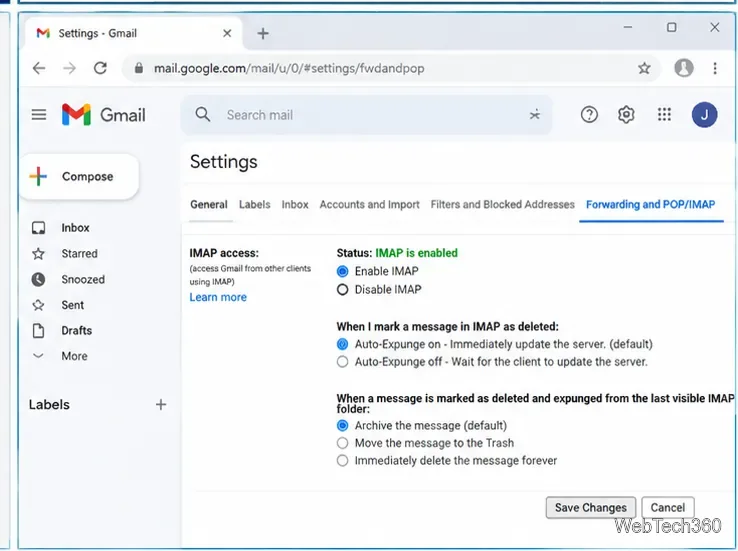Viewport: 738px width, 551px height.
Task: Click the Labels sidebar heading
Action: [x=49, y=405]
